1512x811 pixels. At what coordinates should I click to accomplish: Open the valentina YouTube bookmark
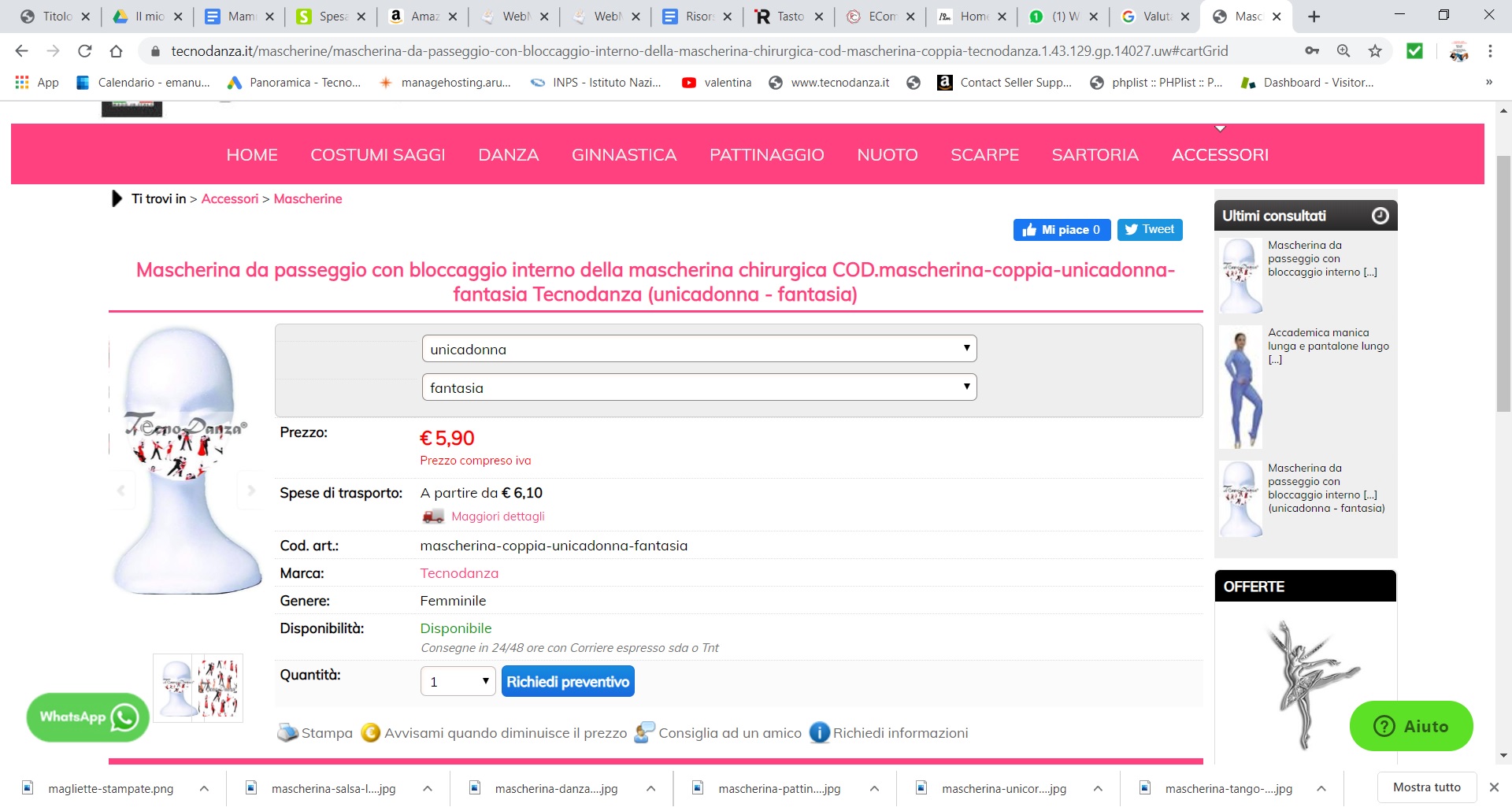point(717,83)
